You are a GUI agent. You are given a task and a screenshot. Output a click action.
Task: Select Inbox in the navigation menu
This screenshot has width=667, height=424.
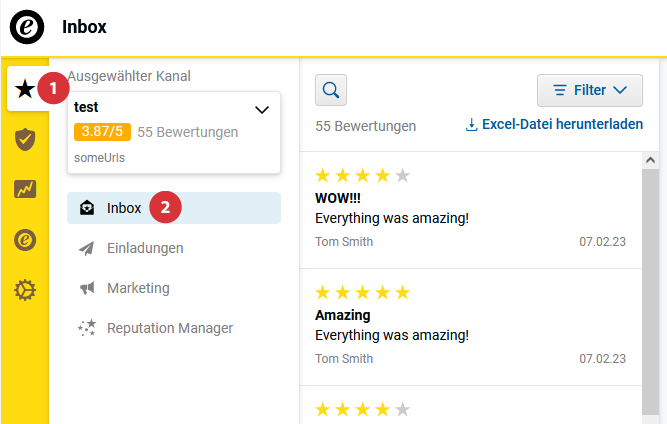(x=124, y=208)
